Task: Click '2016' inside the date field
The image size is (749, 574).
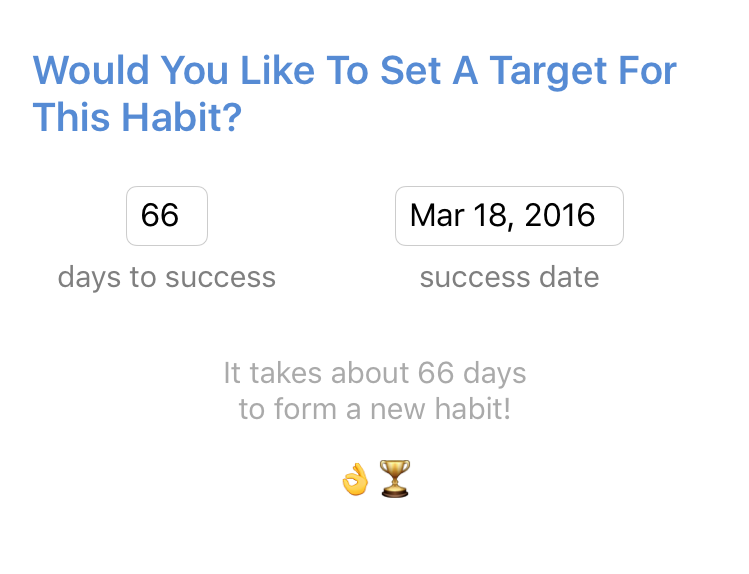Action: pos(560,215)
